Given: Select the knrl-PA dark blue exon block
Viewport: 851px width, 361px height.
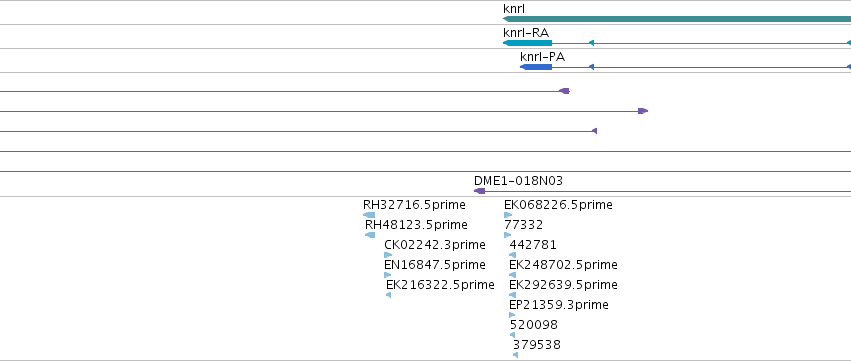Looking at the screenshot, I should click(536, 67).
